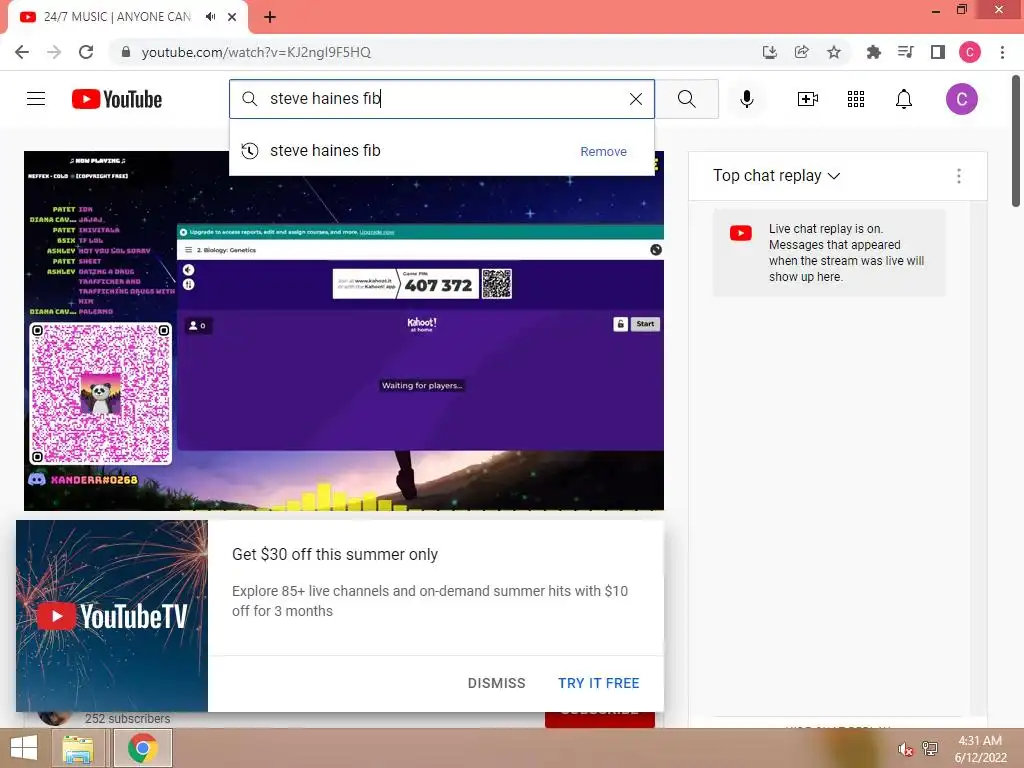Open the Chrome profile C avatar
Viewport: 1024px width, 768px height.
(970, 52)
